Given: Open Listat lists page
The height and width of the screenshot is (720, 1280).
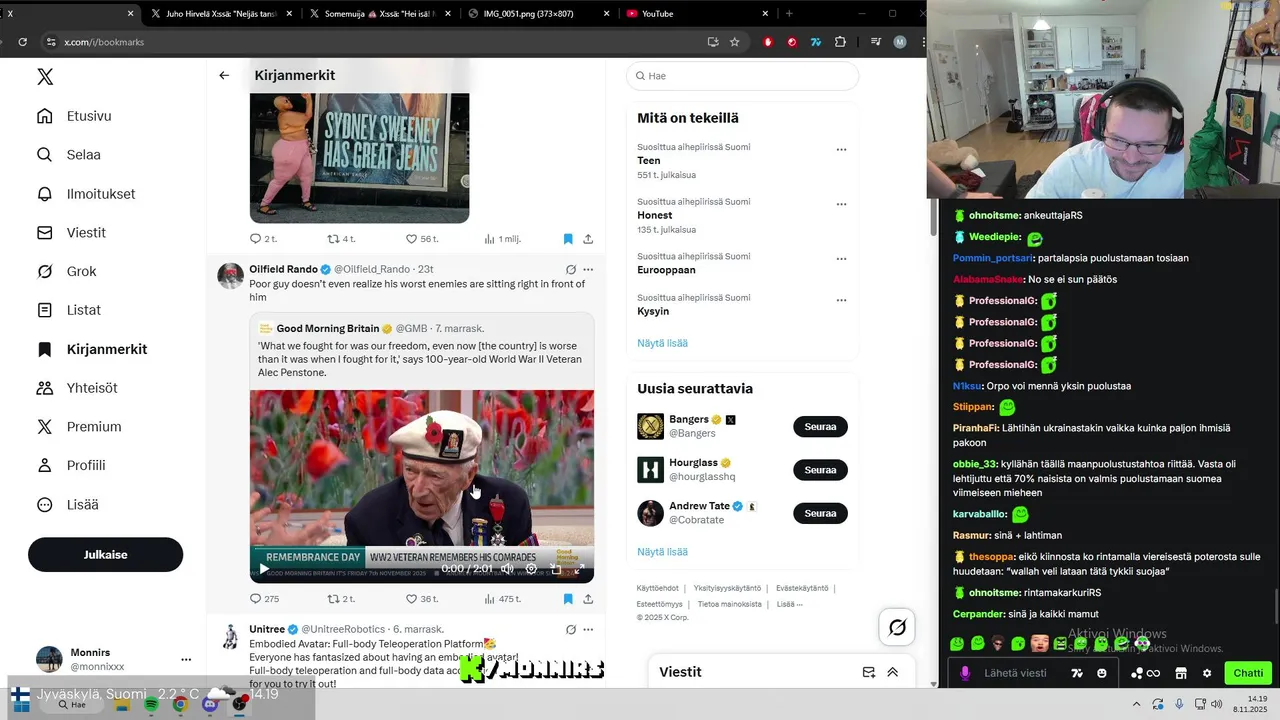Looking at the screenshot, I should (69, 310).
